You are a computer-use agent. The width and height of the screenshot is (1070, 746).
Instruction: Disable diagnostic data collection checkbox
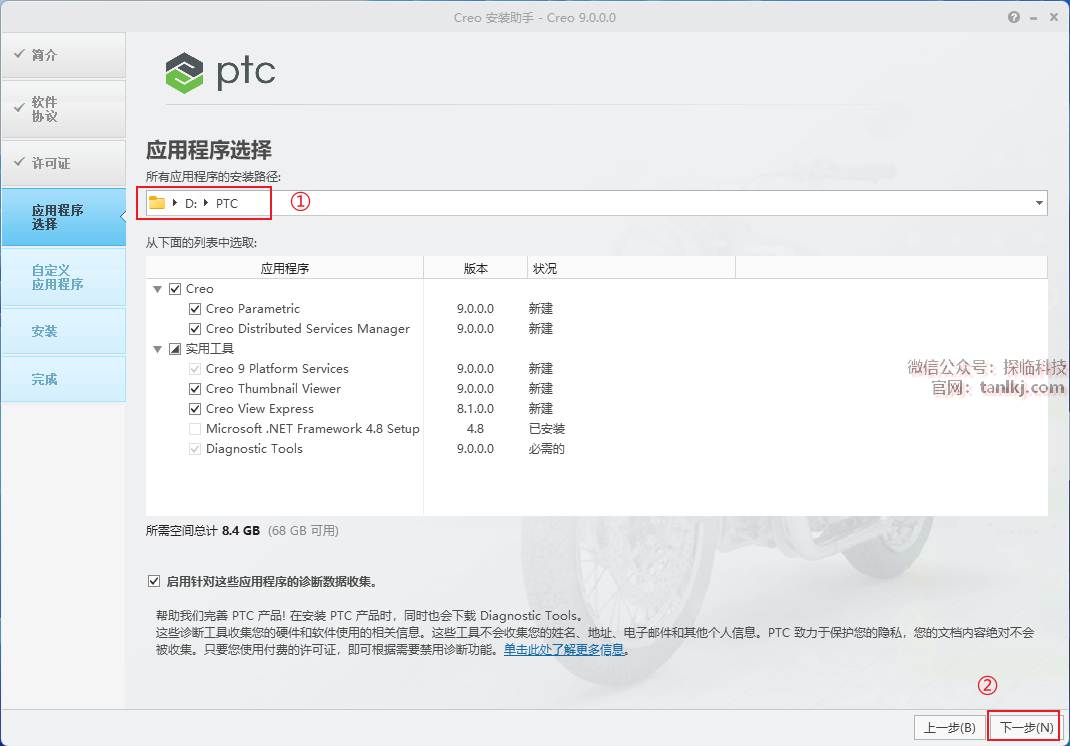(x=153, y=581)
